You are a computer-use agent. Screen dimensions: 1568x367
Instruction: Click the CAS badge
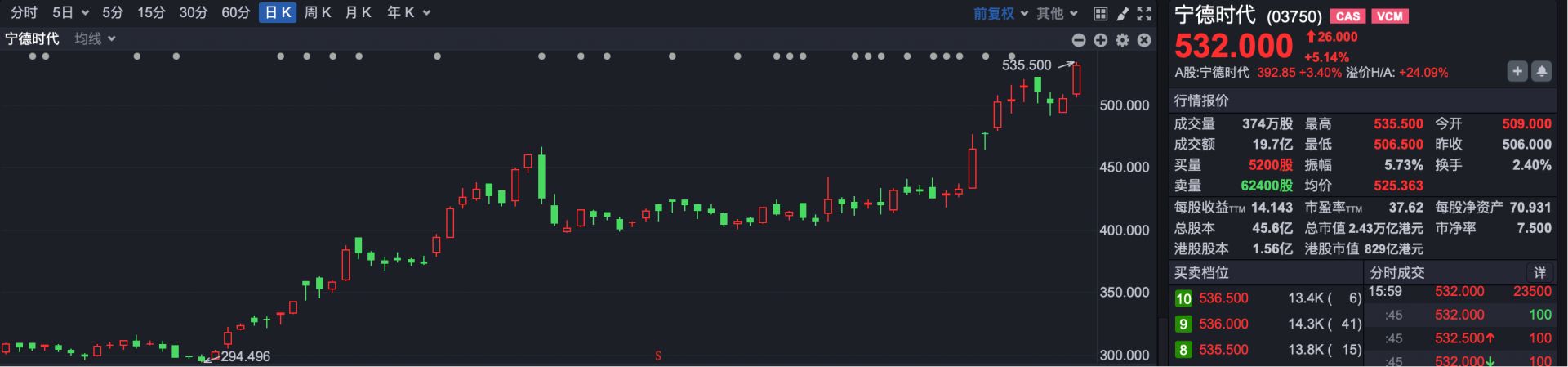tap(1347, 16)
